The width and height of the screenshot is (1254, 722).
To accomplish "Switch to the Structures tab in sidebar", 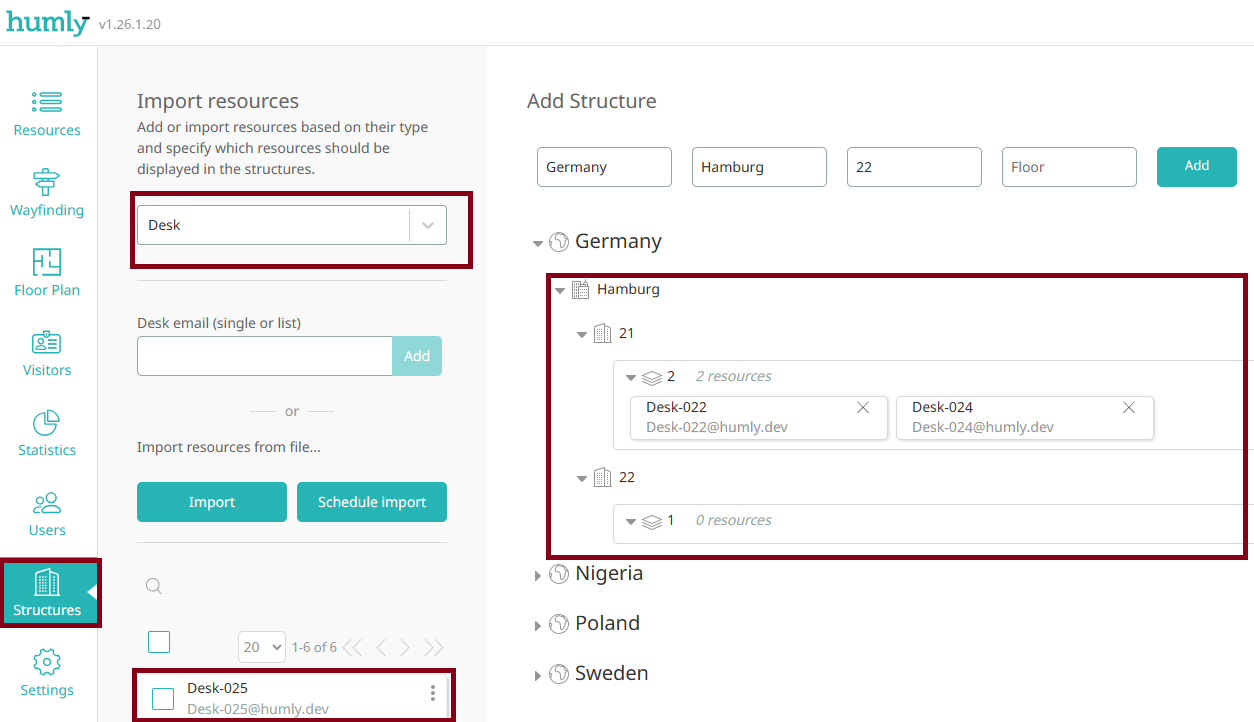I will point(46,592).
